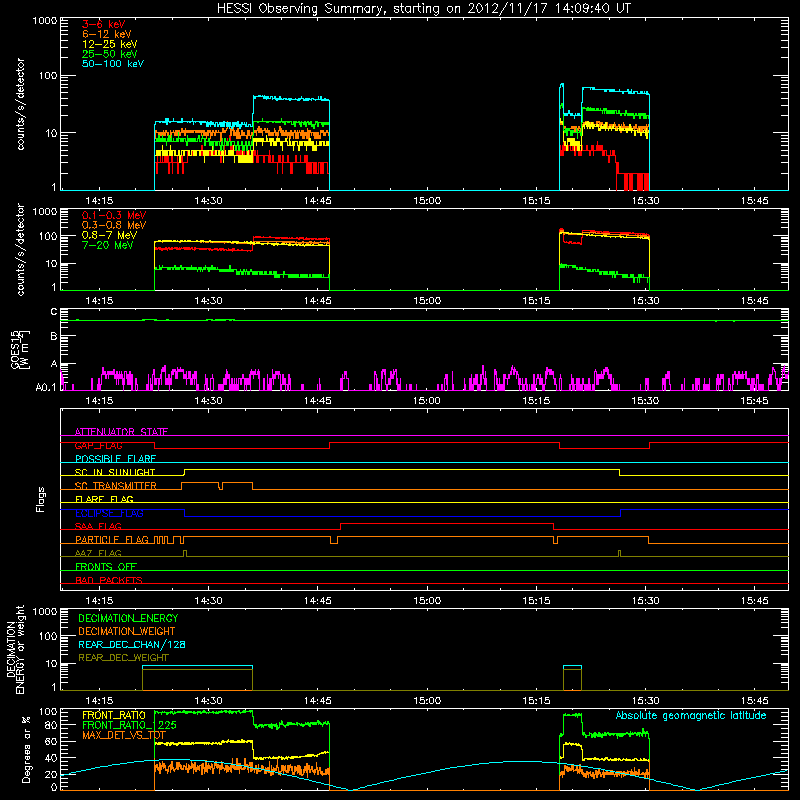Click the green FRONTS_OFF label
This screenshot has height=800, width=800.
pyautogui.click(x=106, y=566)
